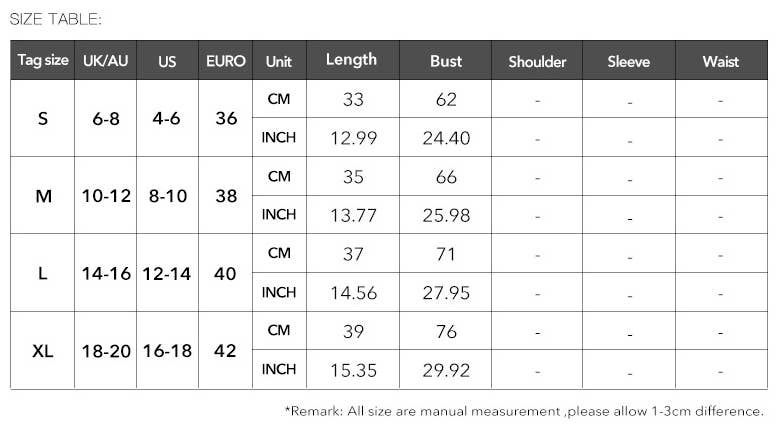
Task: Select the 25.98 inch bust value
Action: click(x=446, y=215)
